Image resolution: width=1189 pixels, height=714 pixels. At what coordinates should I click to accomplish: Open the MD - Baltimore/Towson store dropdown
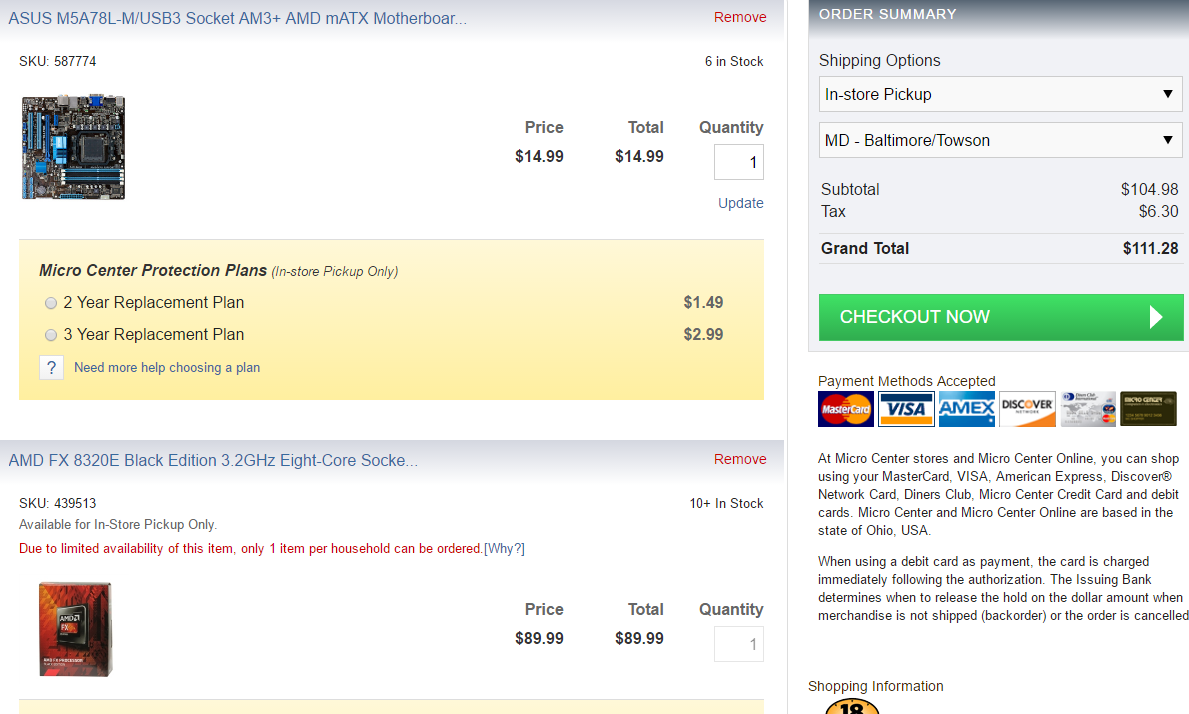(1000, 140)
